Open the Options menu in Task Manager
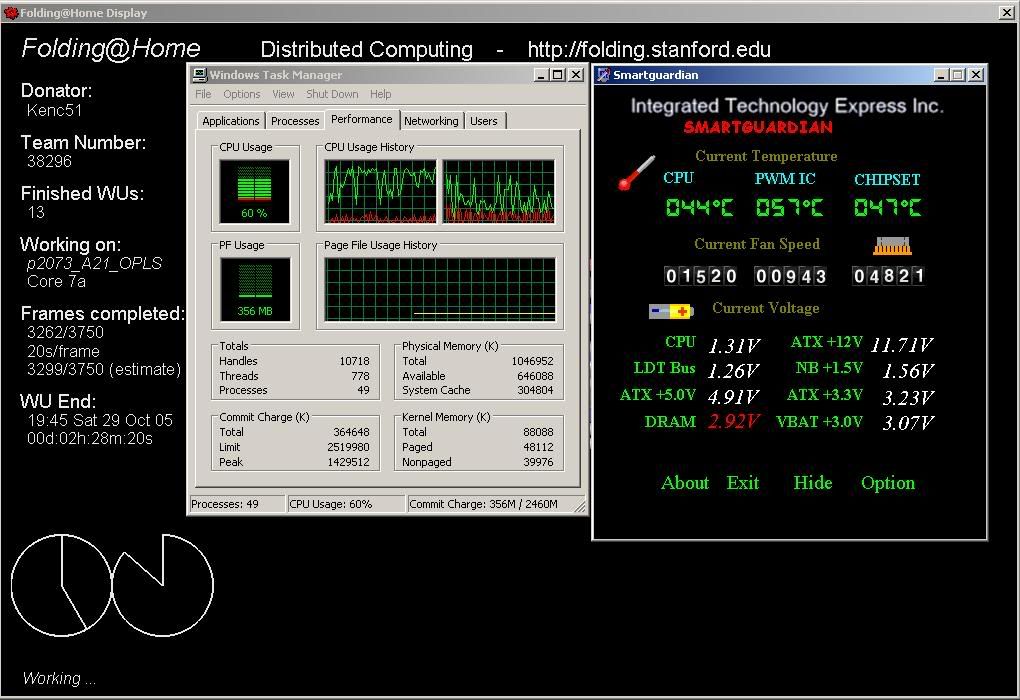Viewport: 1020px width, 700px height. (241, 94)
